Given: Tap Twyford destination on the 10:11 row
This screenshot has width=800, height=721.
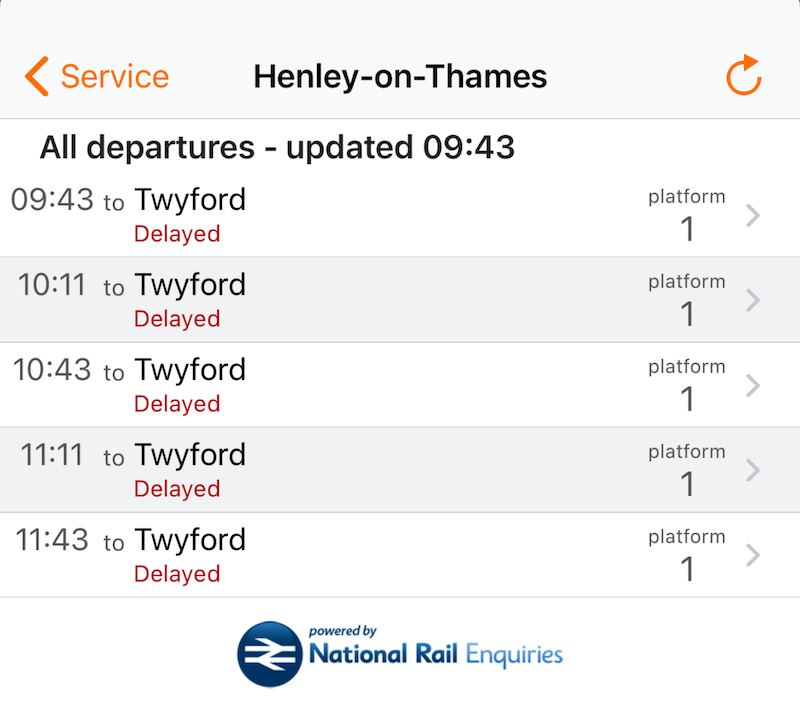Looking at the screenshot, I should click(190, 285).
